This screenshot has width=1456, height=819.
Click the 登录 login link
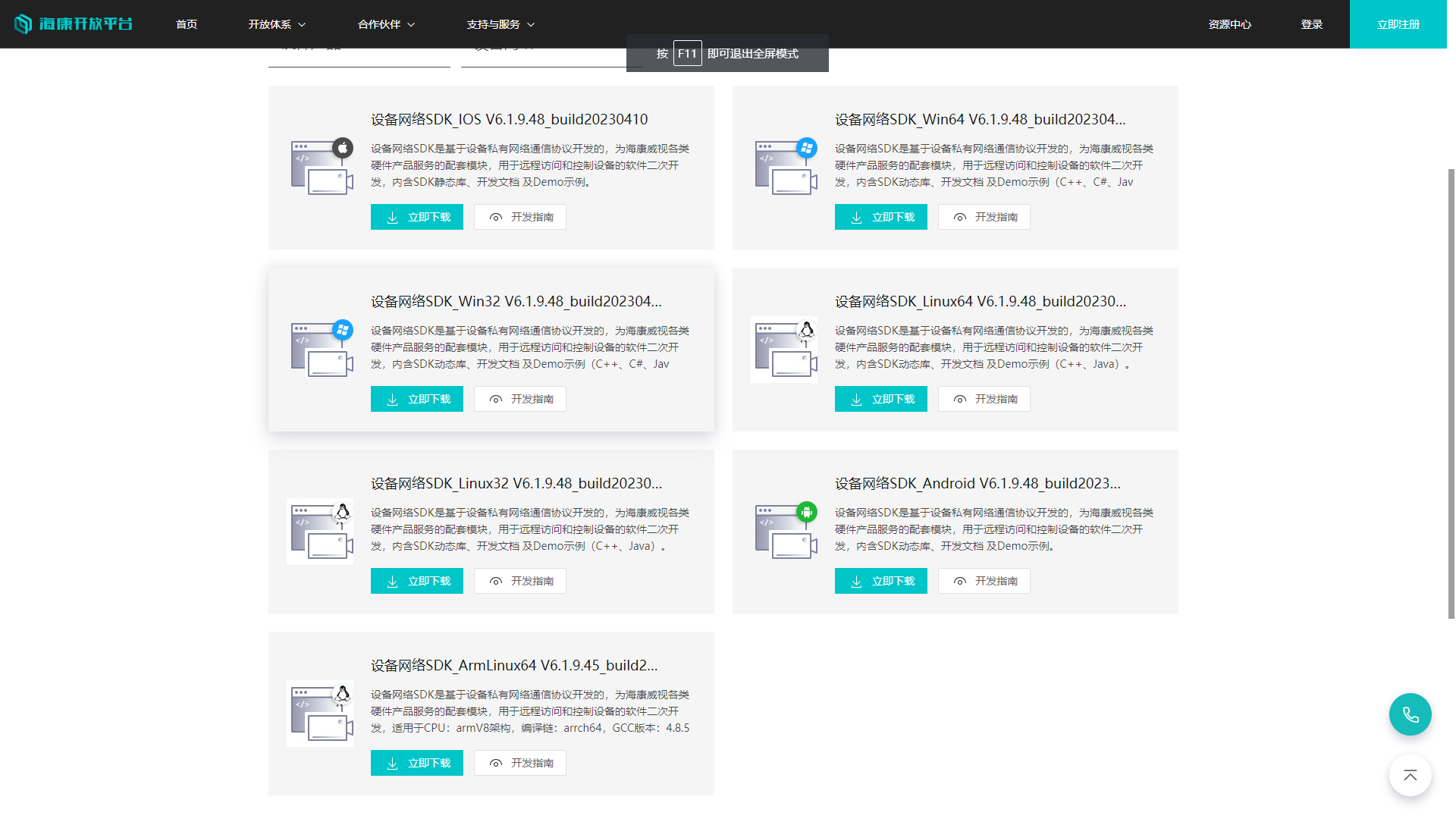click(x=1311, y=24)
